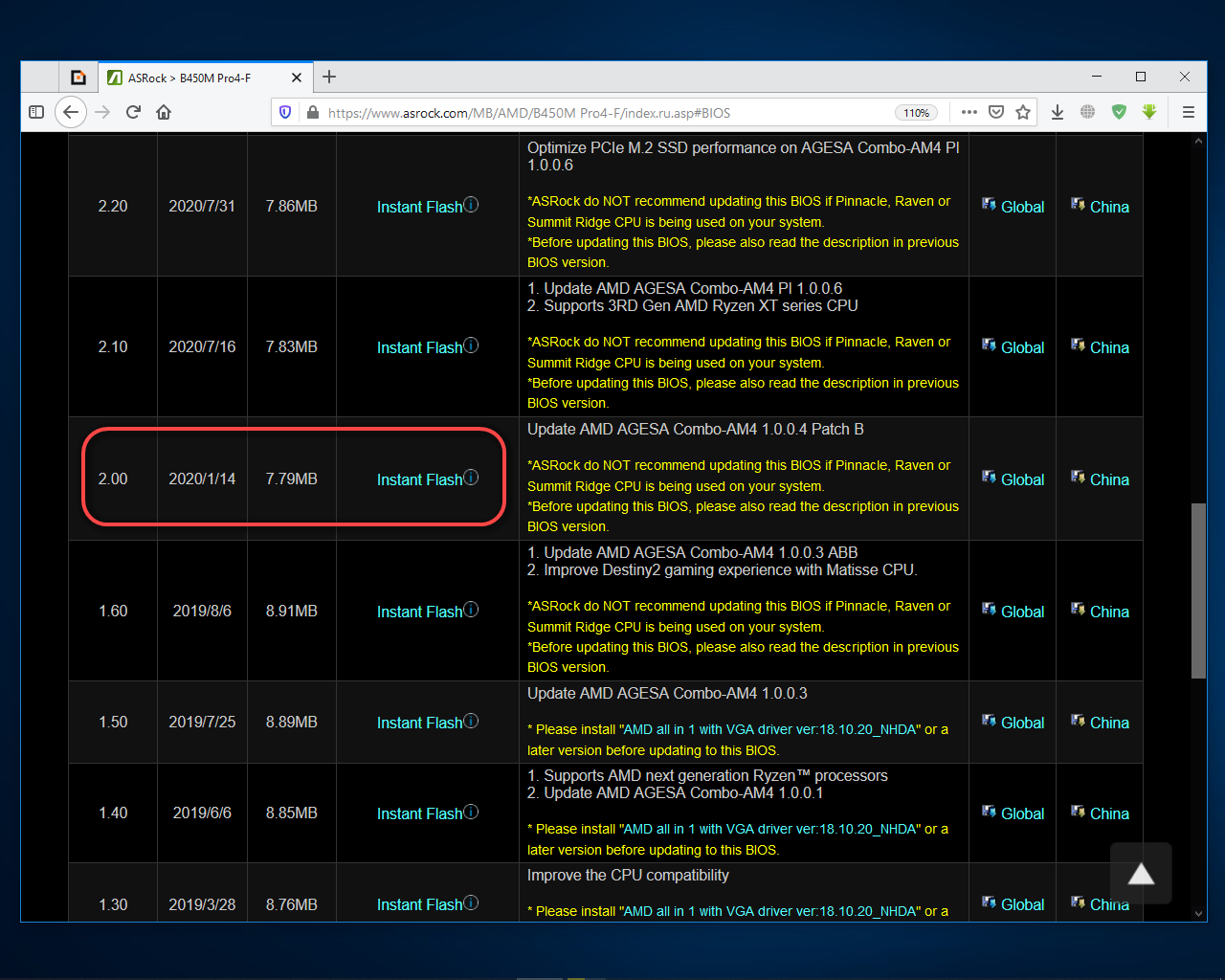Click Instant Flash for BIOS 1.40
This screenshot has height=980, width=1225.
tap(419, 813)
